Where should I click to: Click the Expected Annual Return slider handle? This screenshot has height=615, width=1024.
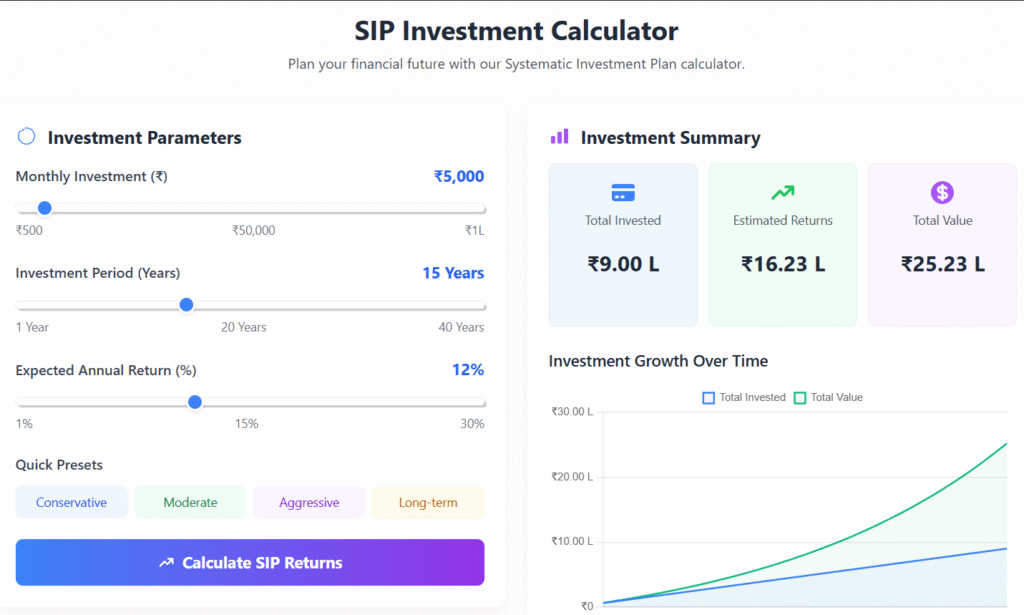[195, 402]
